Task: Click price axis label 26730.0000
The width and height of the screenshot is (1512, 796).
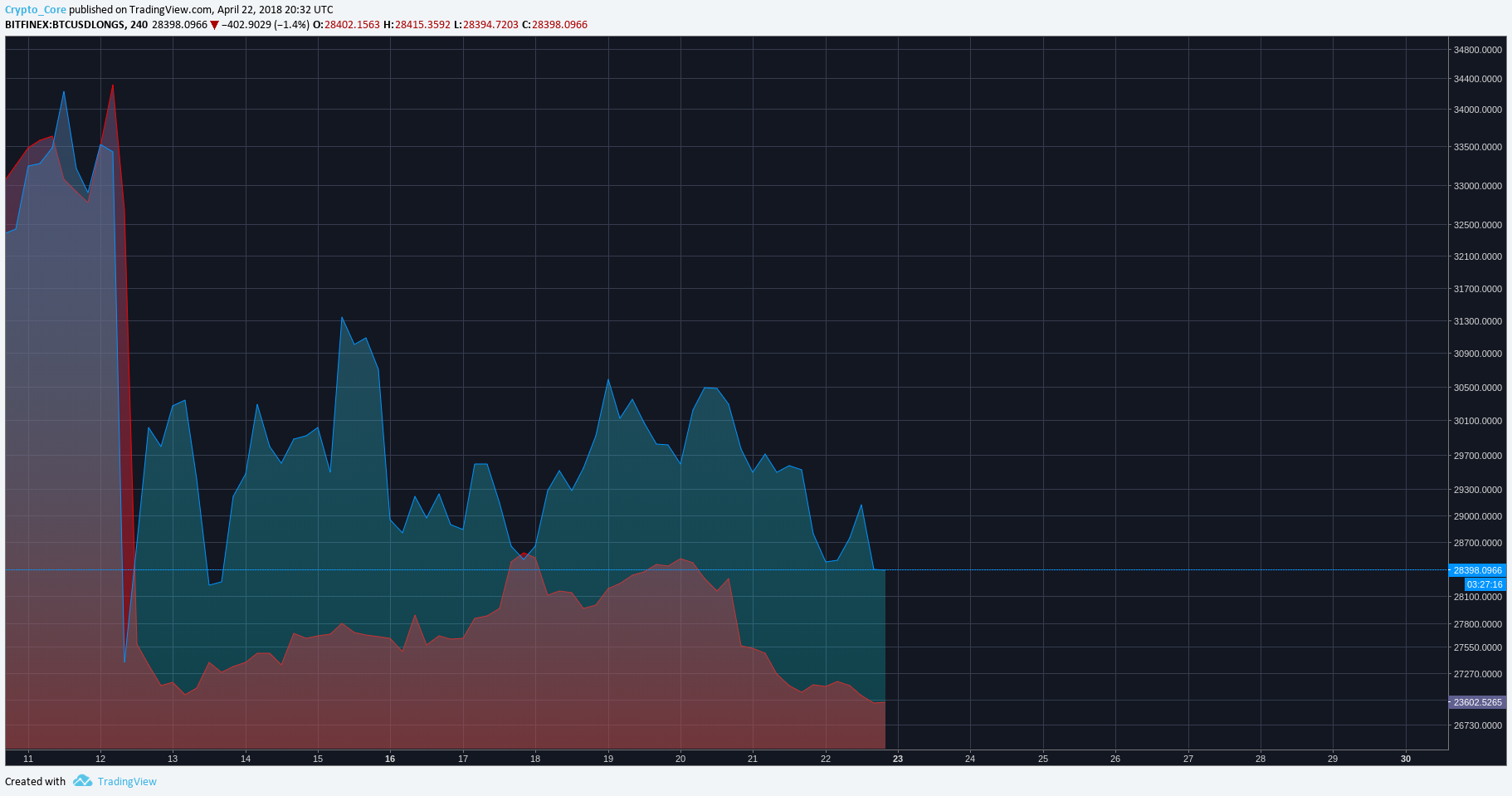Action: coord(1478,725)
